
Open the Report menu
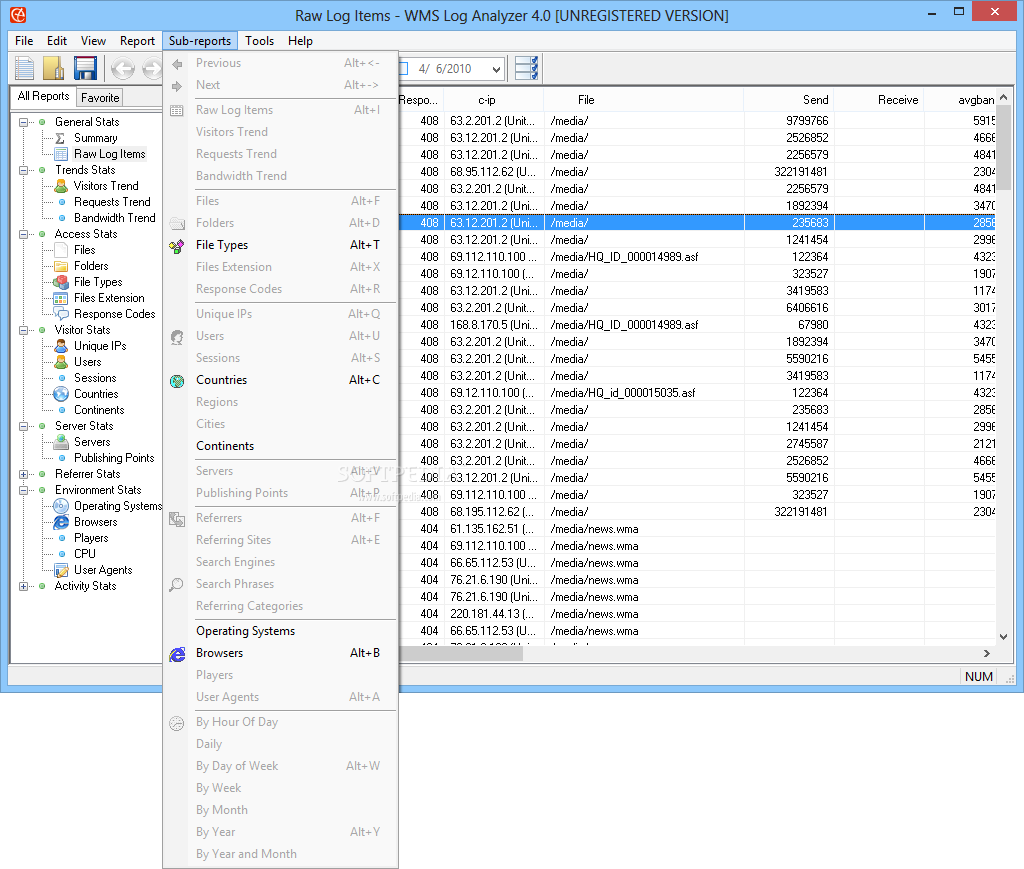[137, 40]
